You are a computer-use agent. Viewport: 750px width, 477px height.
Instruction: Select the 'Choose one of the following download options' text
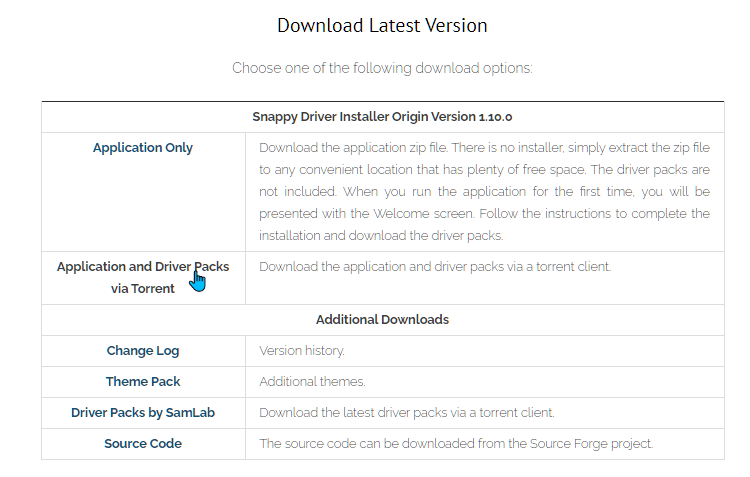tap(382, 68)
